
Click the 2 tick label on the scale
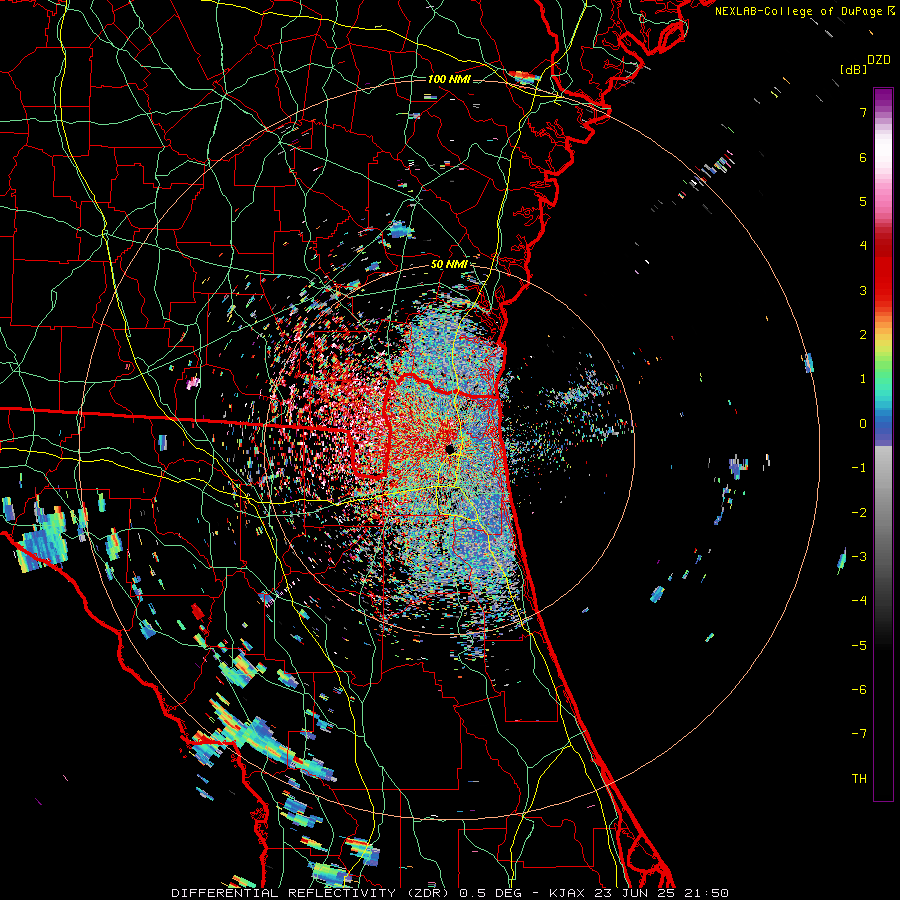pyautogui.click(x=863, y=335)
